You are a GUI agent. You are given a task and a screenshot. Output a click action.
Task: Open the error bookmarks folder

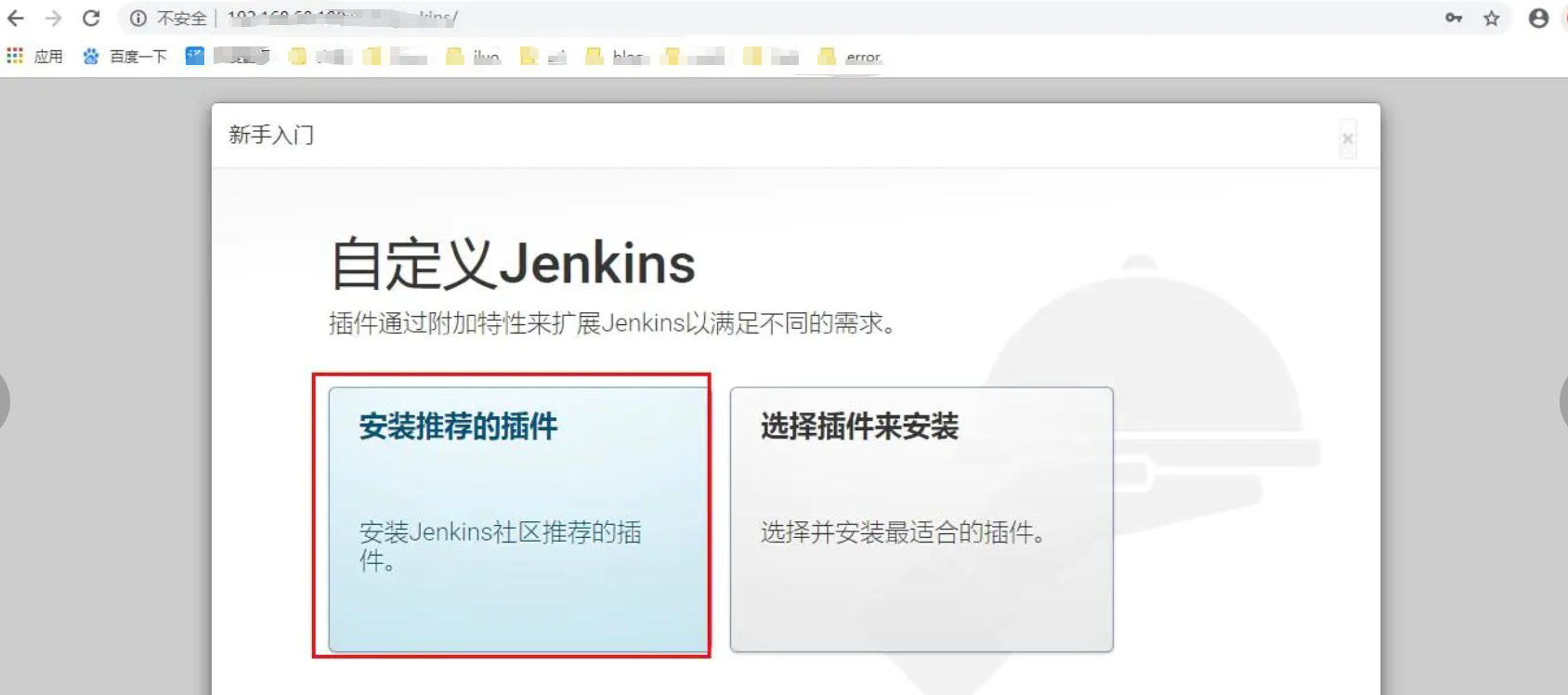click(x=849, y=57)
